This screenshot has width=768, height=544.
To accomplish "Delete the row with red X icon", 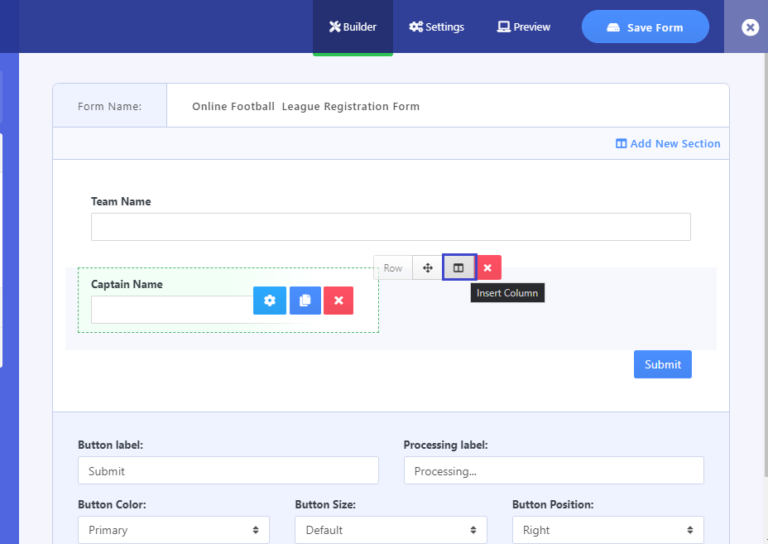I will point(488,268).
